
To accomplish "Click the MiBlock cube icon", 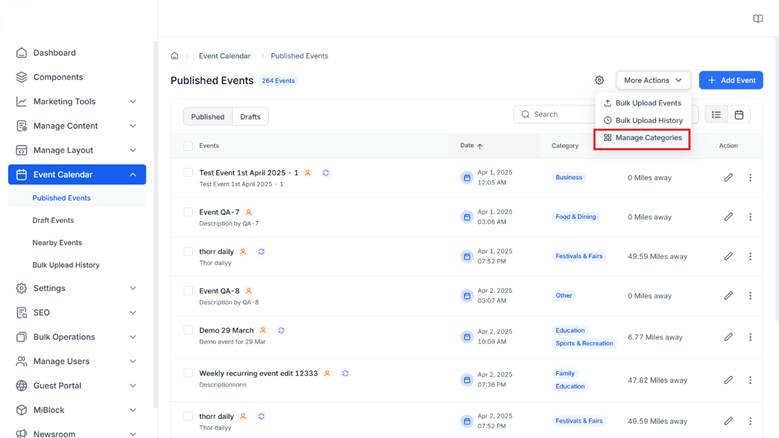I will click(21, 410).
